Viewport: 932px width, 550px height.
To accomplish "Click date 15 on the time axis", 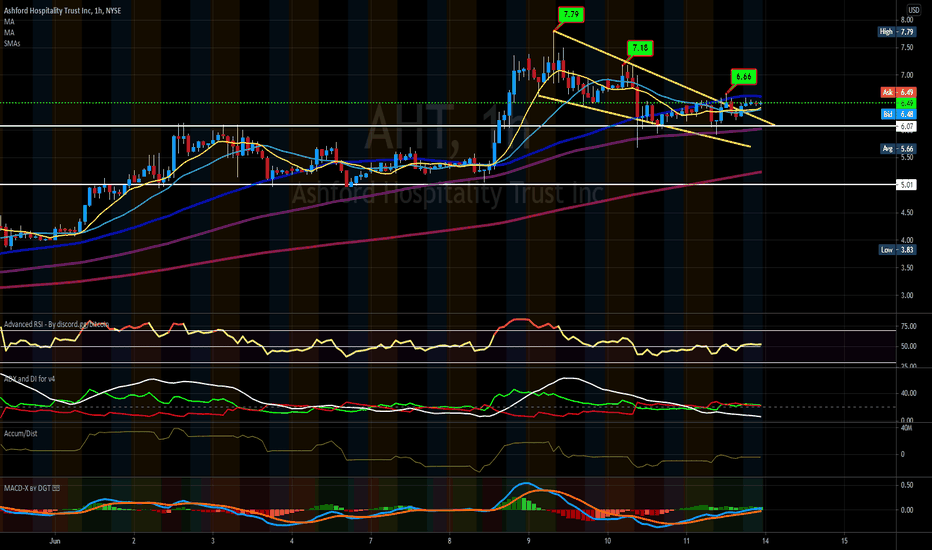I will [x=845, y=541].
